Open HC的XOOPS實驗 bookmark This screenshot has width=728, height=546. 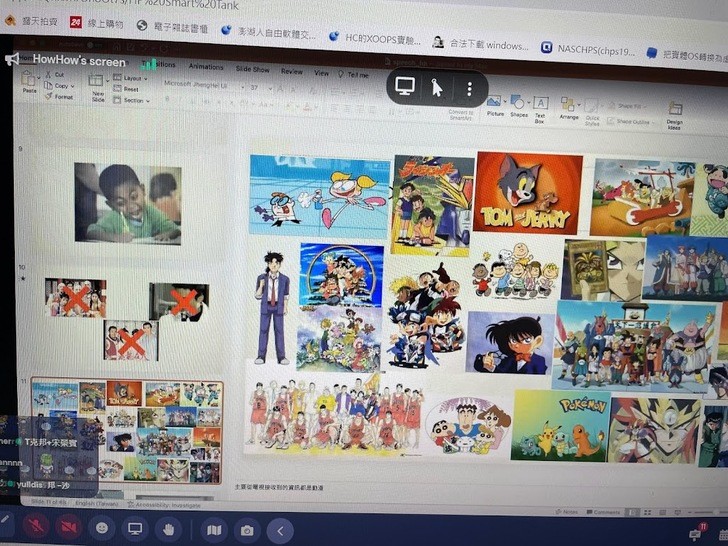(374, 39)
